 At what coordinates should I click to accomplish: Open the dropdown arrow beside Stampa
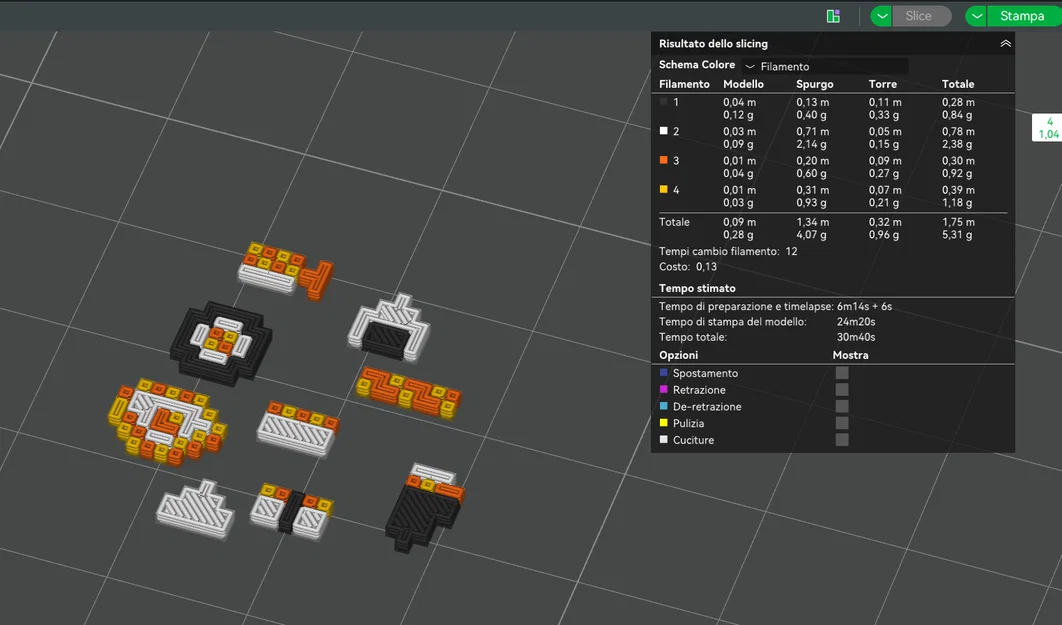[x=976, y=16]
